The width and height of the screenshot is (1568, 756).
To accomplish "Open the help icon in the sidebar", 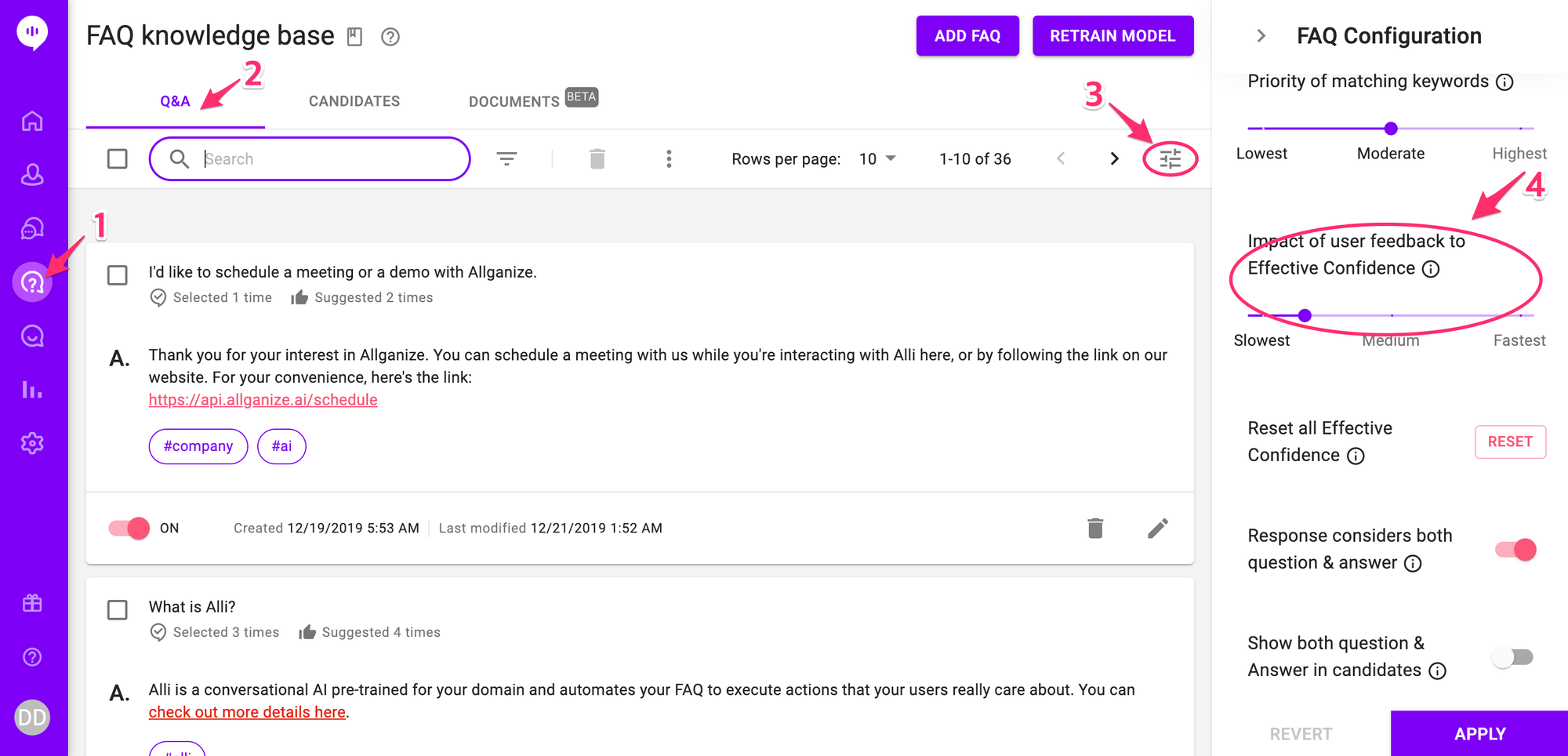I will [x=32, y=657].
